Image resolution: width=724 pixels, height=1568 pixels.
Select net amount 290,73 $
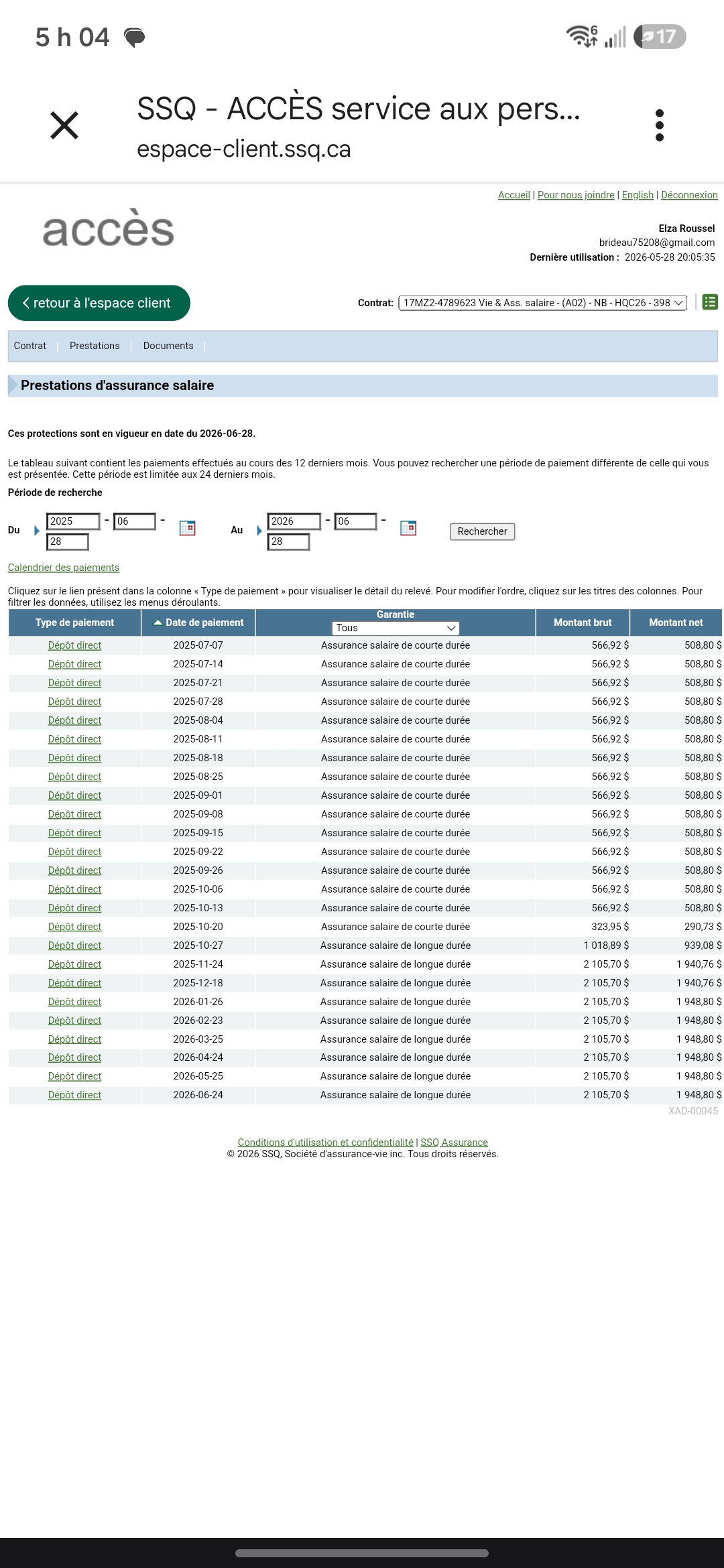click(x=703, y=927)
